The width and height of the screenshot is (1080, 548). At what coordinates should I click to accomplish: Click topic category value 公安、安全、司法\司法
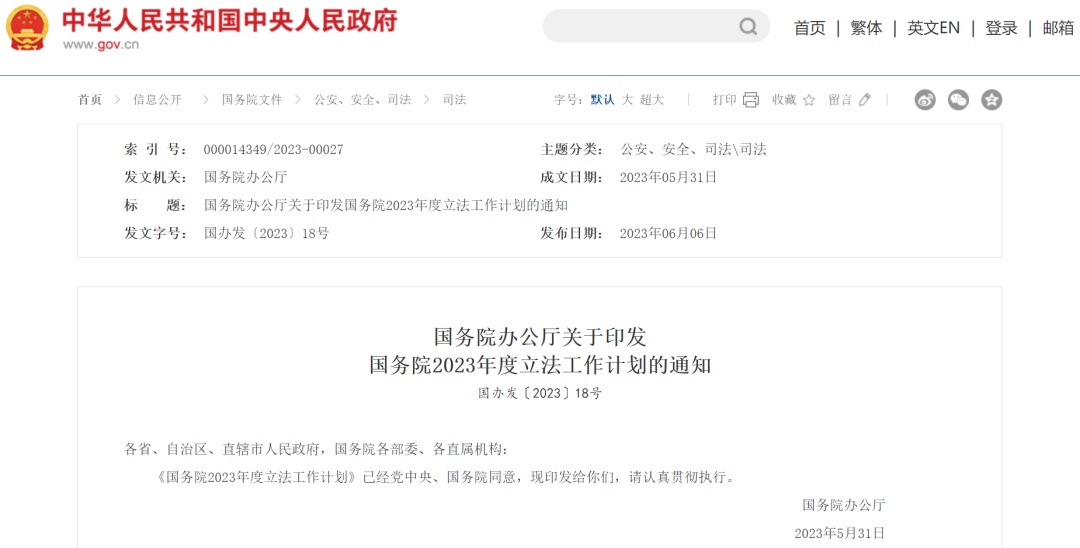[693, 149]
